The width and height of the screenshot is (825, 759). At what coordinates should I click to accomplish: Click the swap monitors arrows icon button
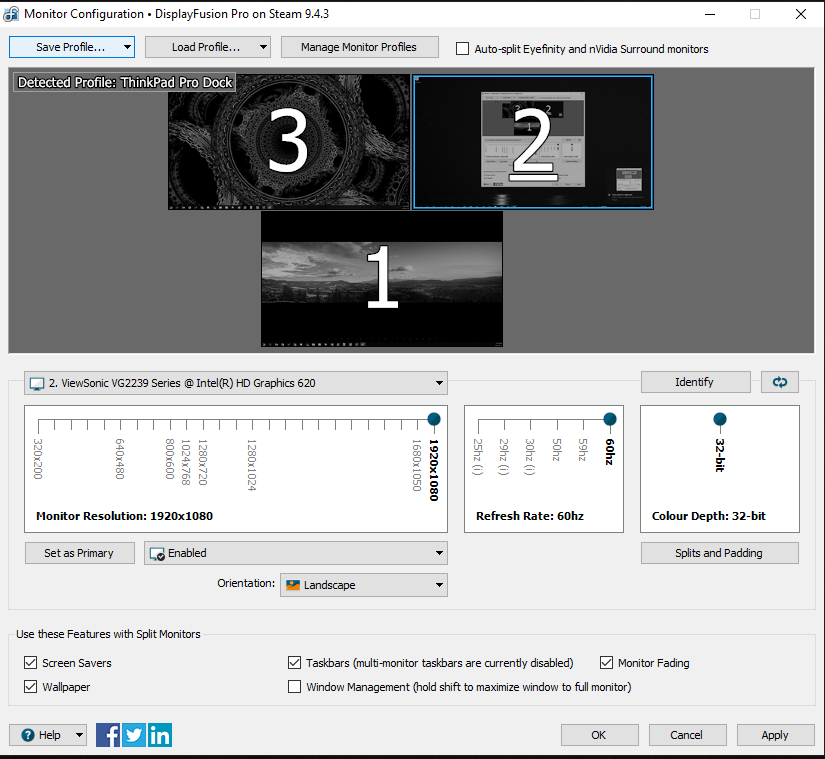780,382
